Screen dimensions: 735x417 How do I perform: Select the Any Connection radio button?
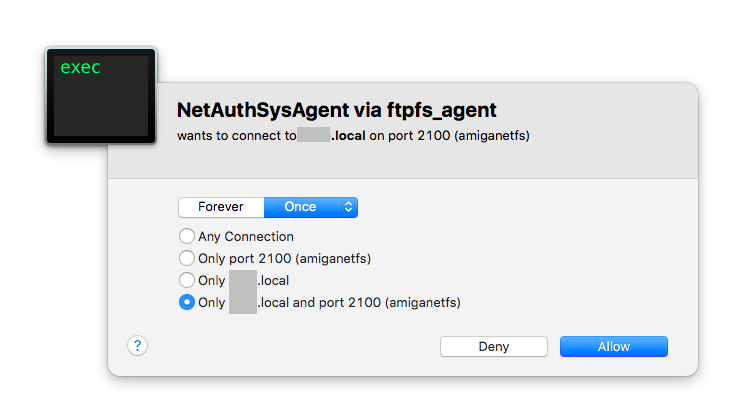tap(187, 236)
